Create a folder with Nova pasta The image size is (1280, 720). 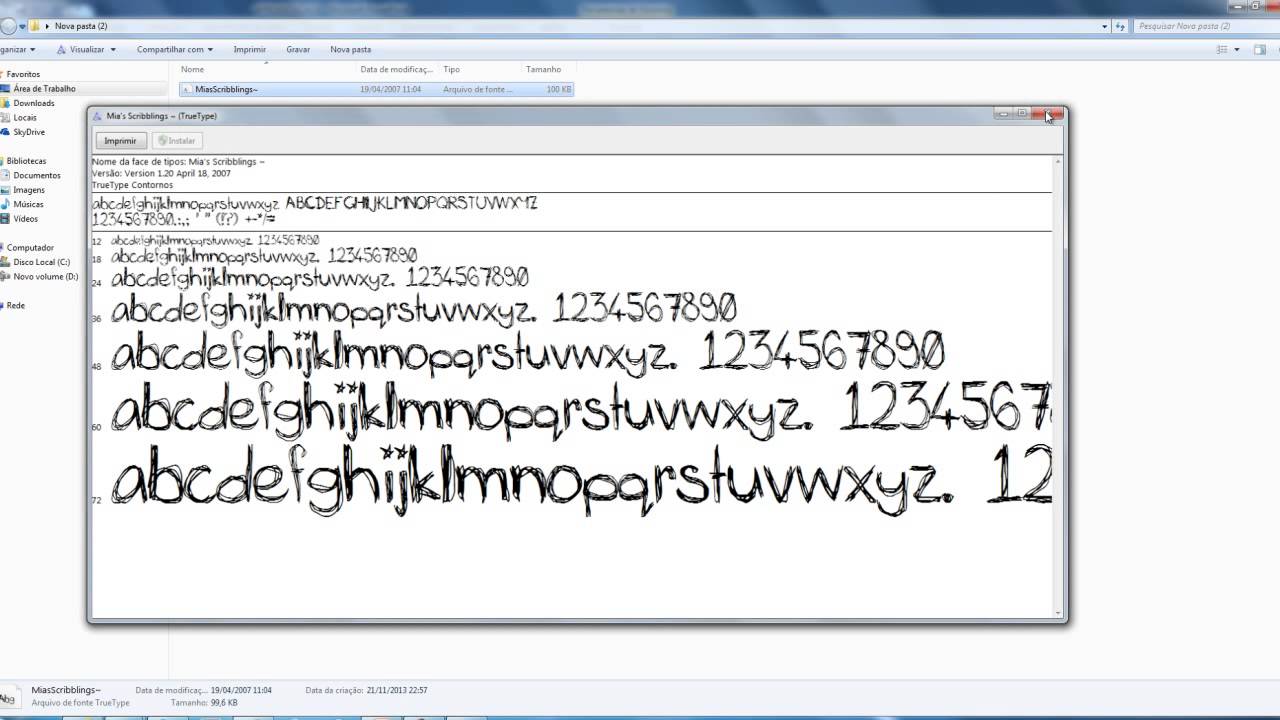[350, 49]
